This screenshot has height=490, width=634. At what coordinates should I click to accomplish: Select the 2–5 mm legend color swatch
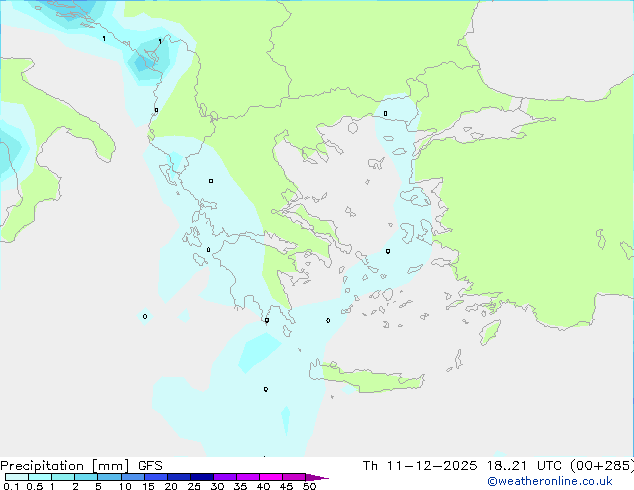pyautogui.click(x=86, y=477)
